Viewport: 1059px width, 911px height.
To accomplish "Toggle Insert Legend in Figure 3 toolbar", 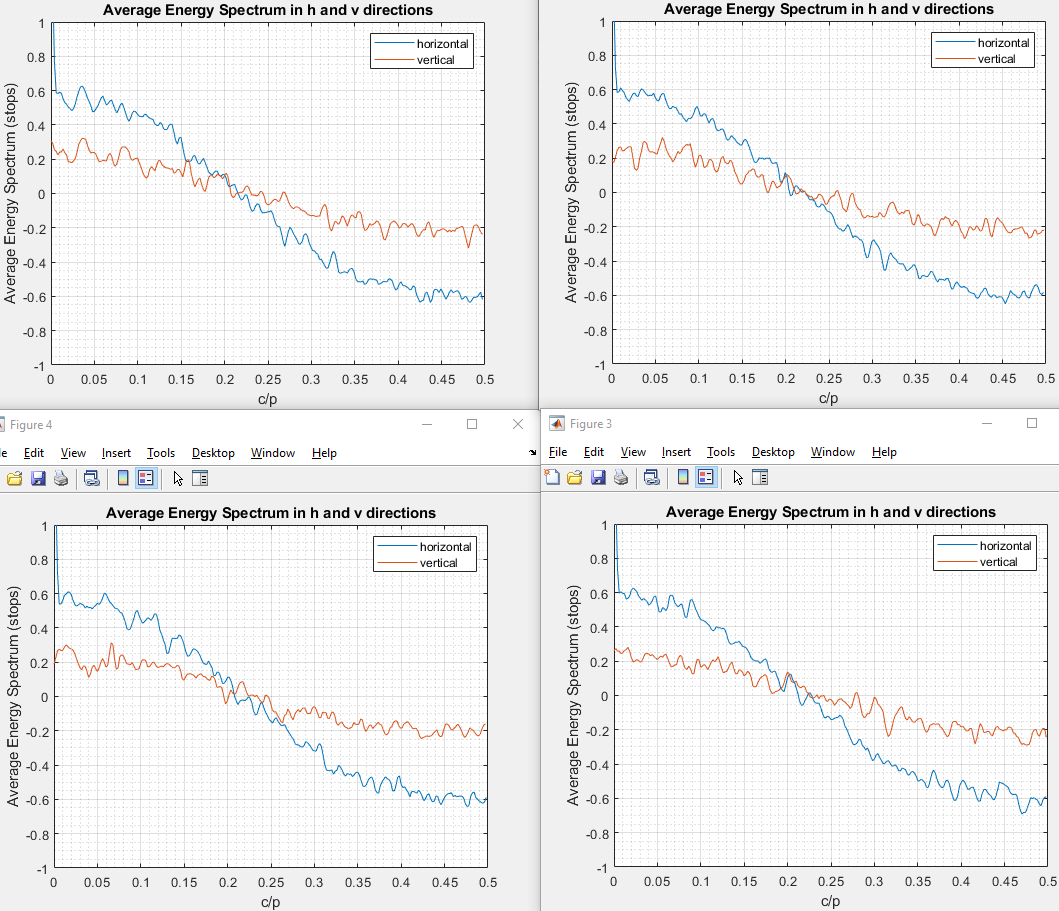I will pyautogui.click(x=705, y=478).
